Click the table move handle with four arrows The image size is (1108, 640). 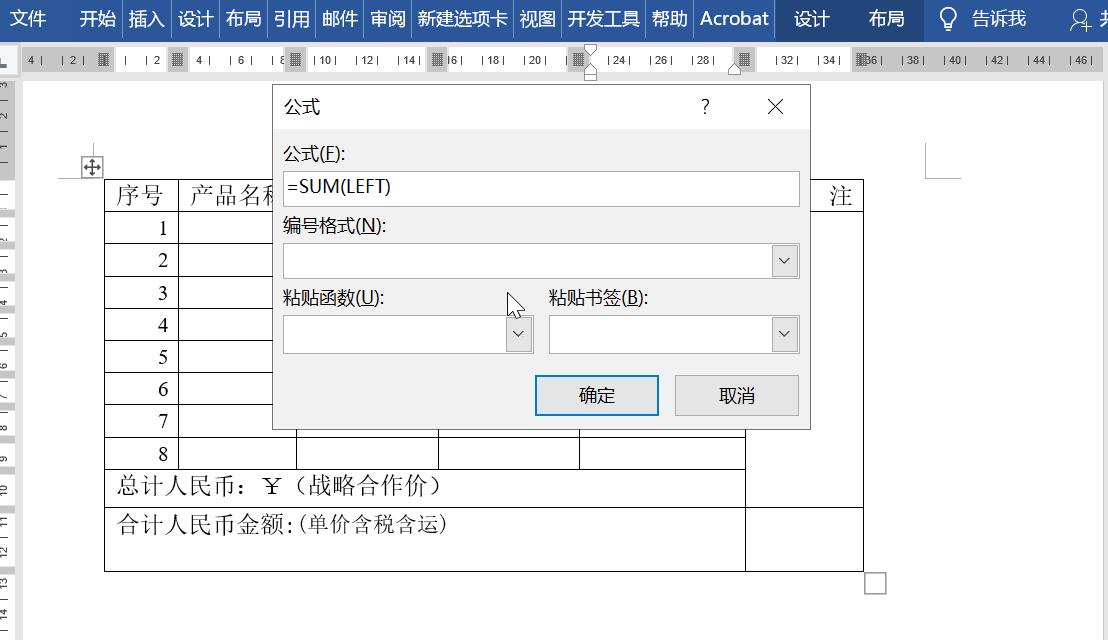(x=91, y=166)
